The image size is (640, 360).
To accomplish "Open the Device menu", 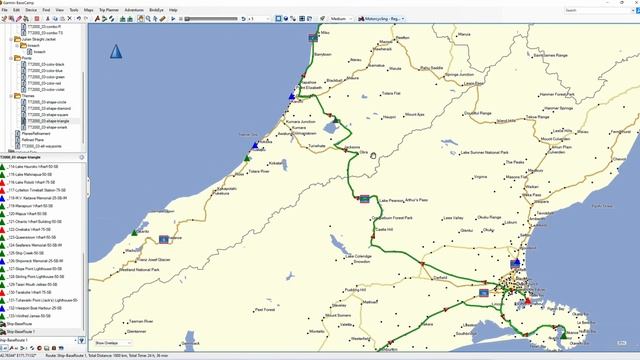I will (x=31, y=10).
